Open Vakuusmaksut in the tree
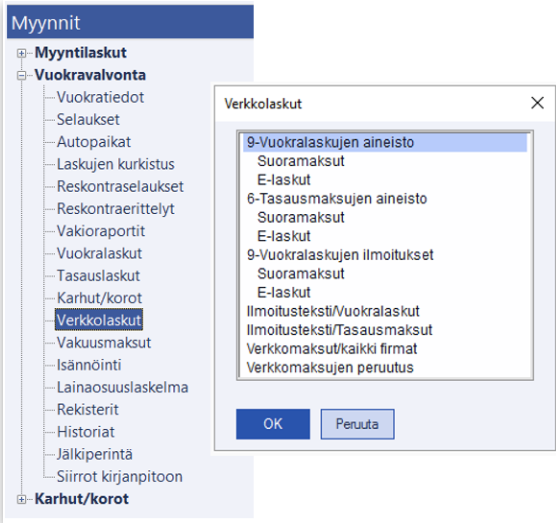 click(x=104, y=343)
